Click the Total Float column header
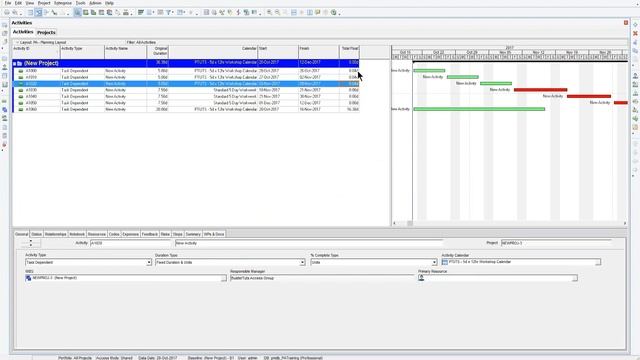640x360 pixels. click(x=349, y=52)
